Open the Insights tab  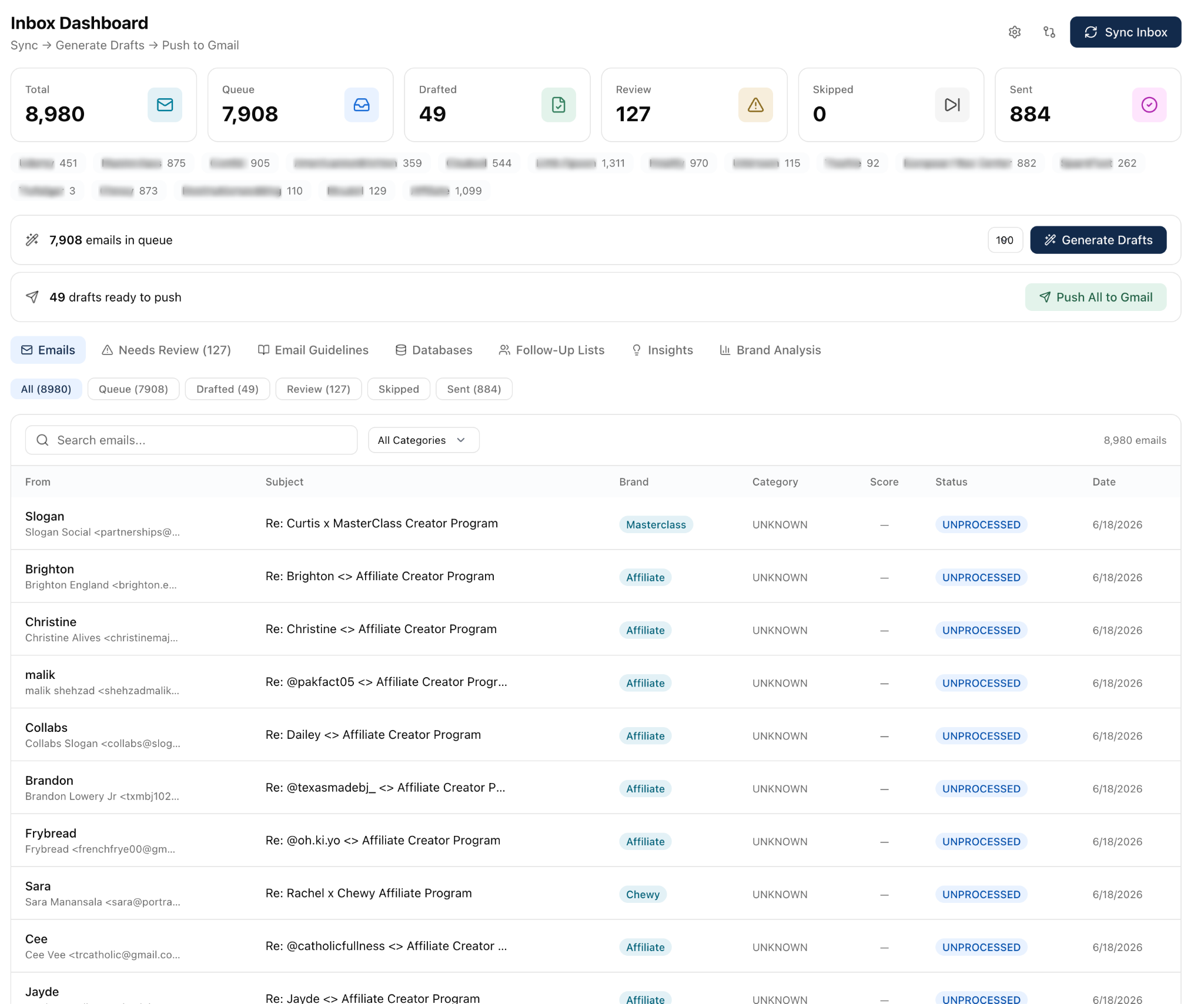pyautogui.click(x=662, y=350)
